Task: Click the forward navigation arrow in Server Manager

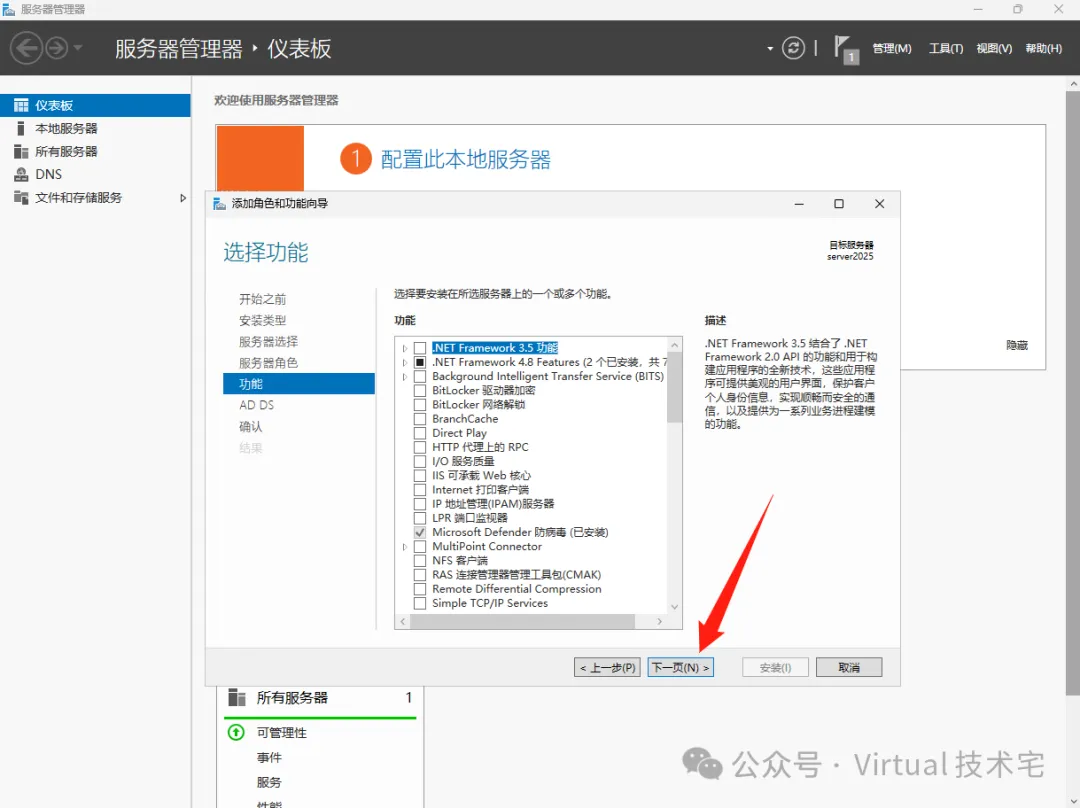Action: point(57,48)
